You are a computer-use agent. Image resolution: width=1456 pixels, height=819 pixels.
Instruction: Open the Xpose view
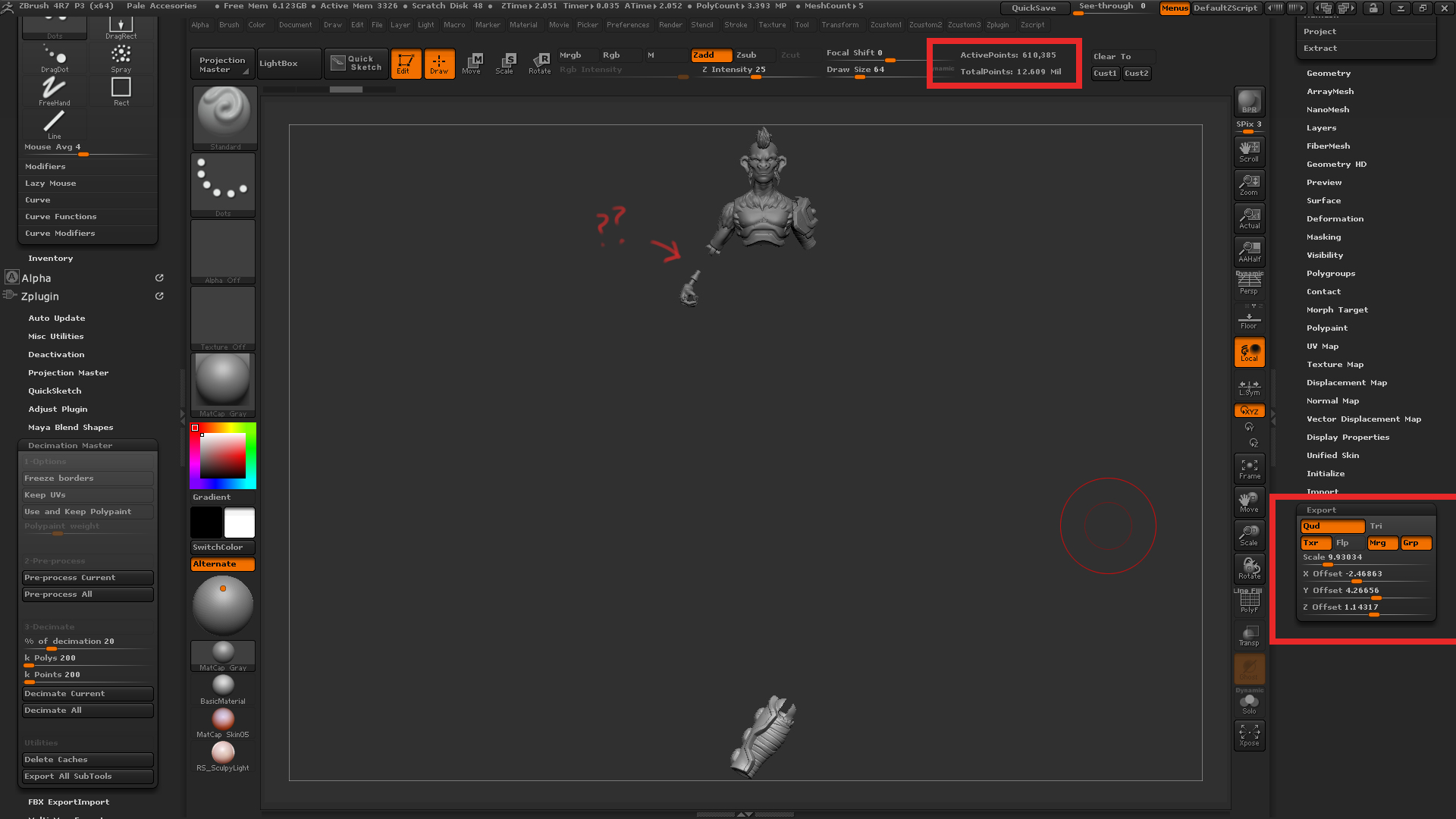pos(1249,736)
